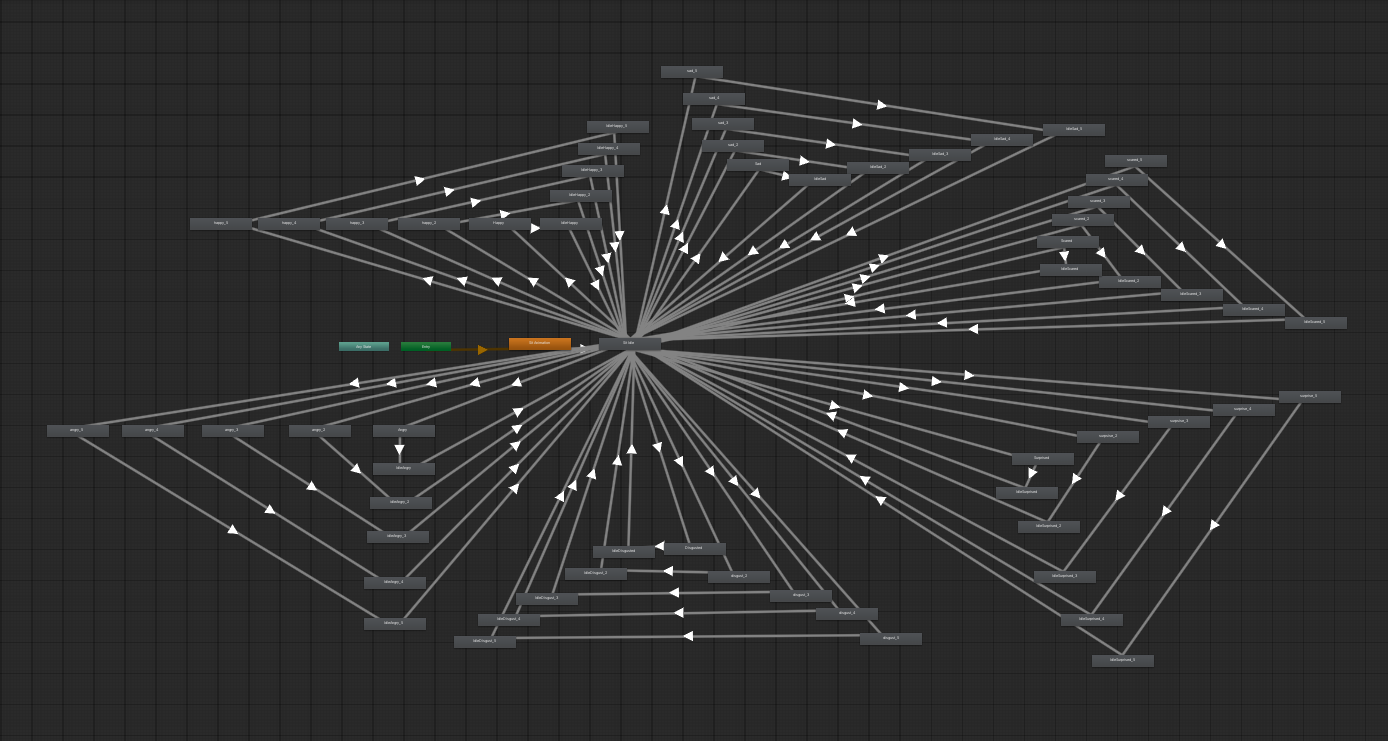This screenshot has height=741, width=1388.
Task: Select the Surprised state node
Action: click(1043, 459)
